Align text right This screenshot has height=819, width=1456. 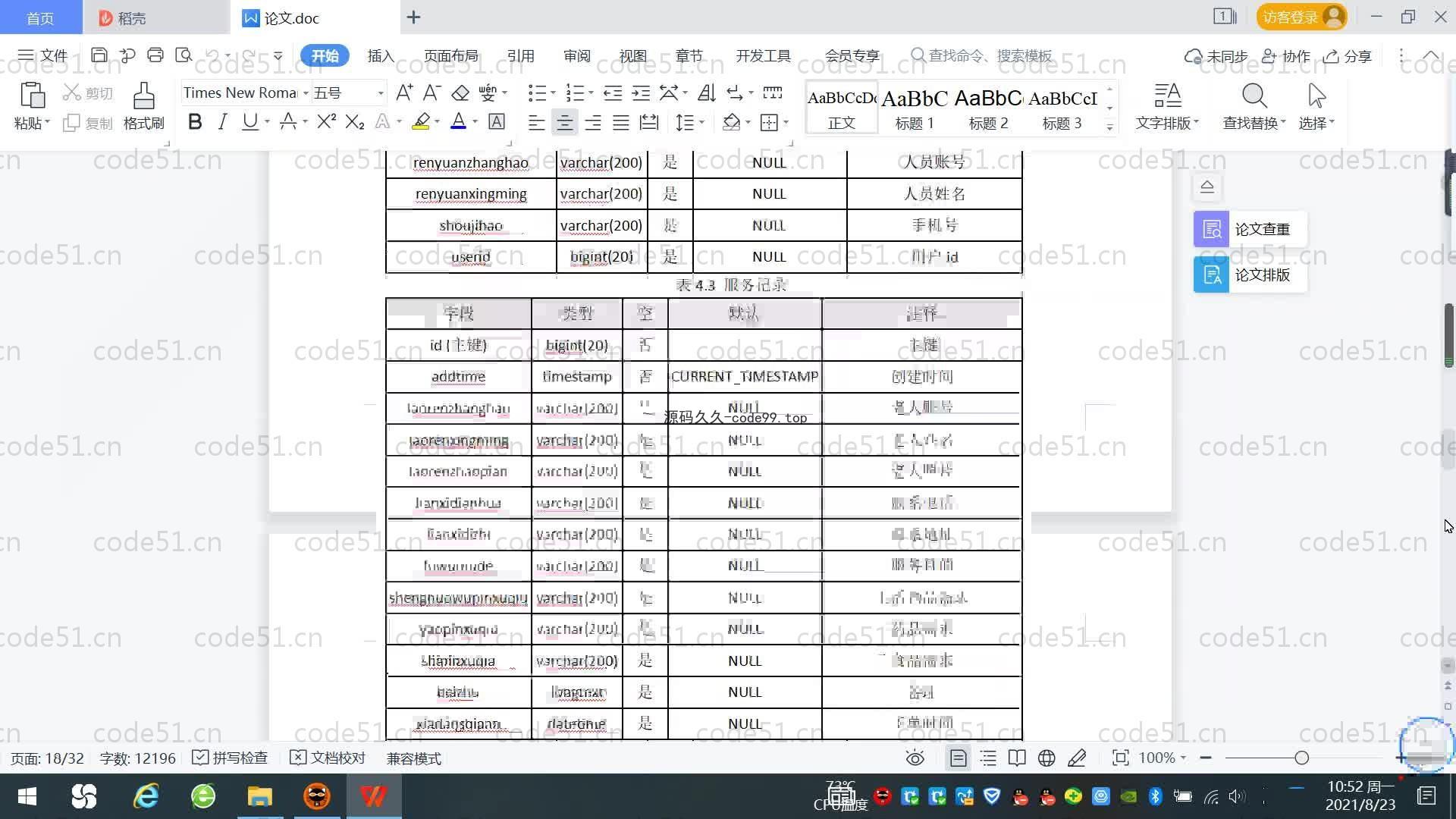593,122
